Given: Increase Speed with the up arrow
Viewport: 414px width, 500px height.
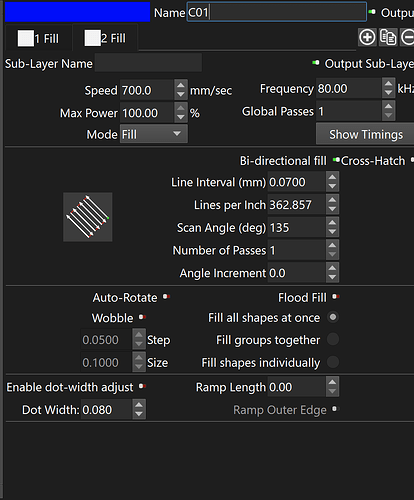Looking at the screenshot, I should [x=181, y=85].
